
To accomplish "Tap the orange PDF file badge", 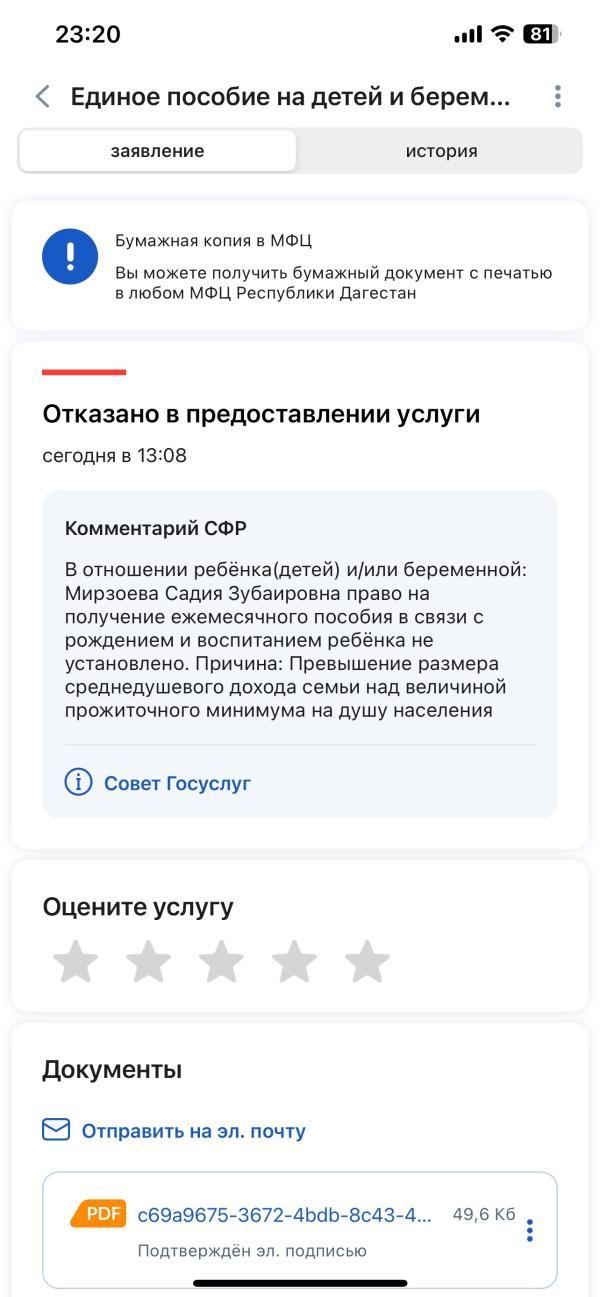I will 99,1214.
